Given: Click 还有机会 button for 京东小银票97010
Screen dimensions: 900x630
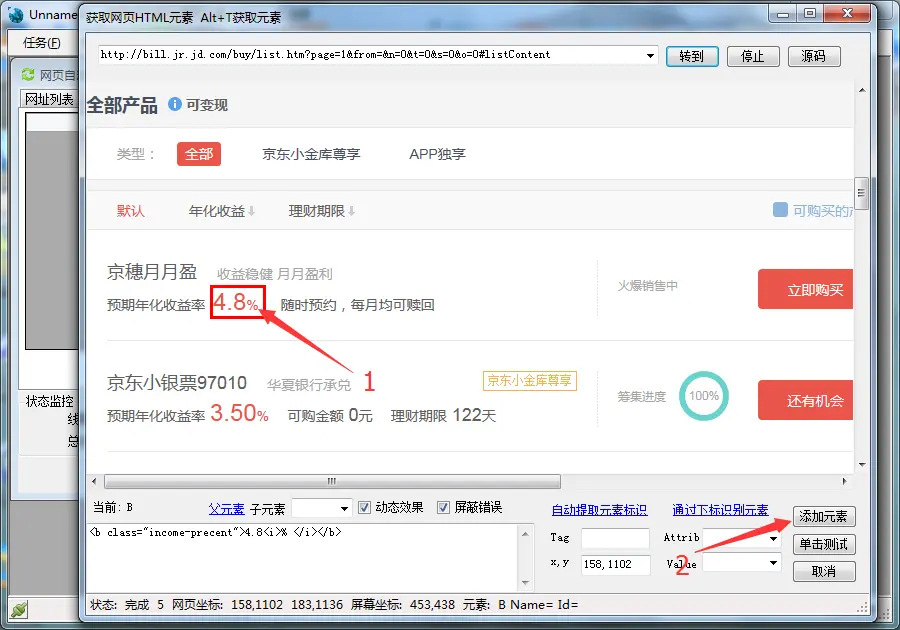Looking at the screenshot, I should coord(805,400).
